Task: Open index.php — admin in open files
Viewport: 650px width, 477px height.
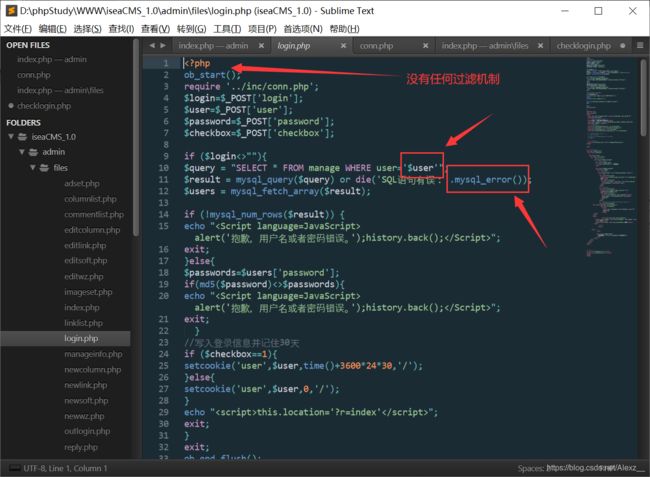Action: tap(52, 59)
